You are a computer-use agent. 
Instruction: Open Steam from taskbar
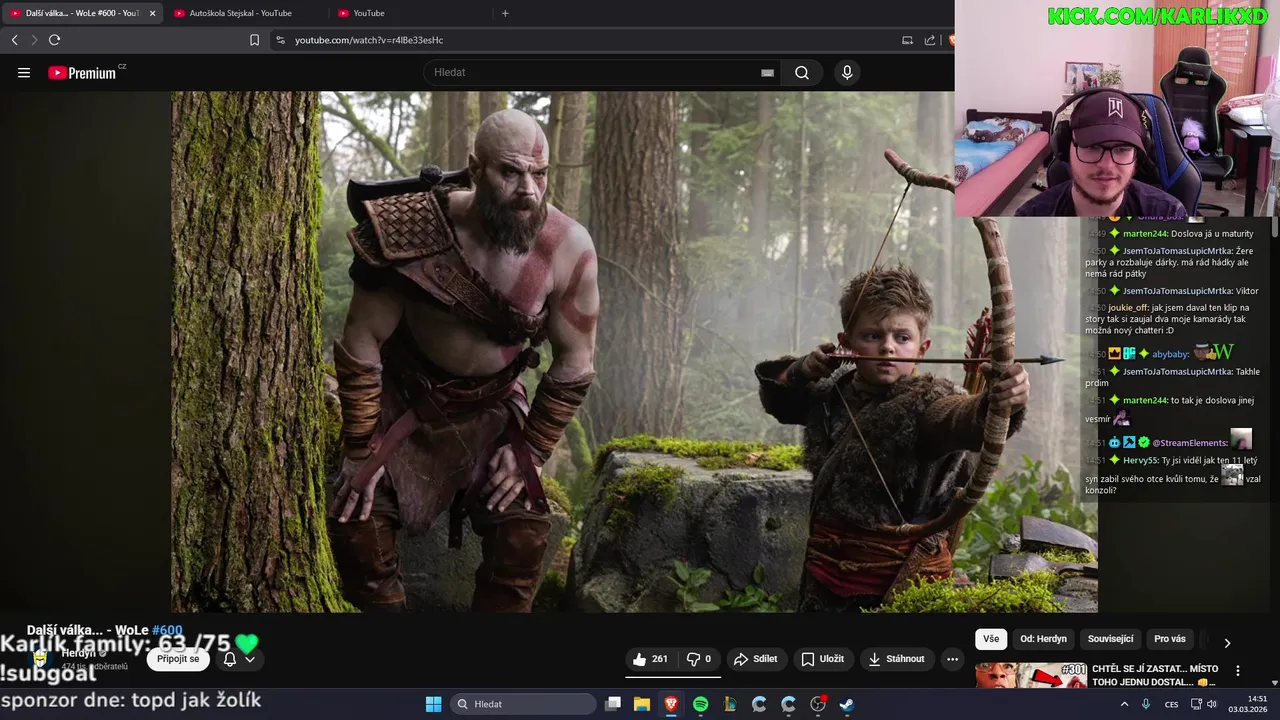[x=847, y=704]
